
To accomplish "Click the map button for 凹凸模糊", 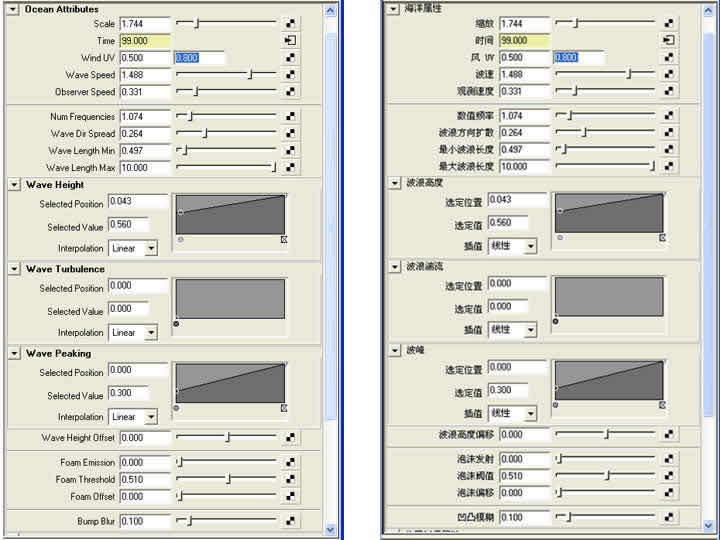I will point(669,517).
